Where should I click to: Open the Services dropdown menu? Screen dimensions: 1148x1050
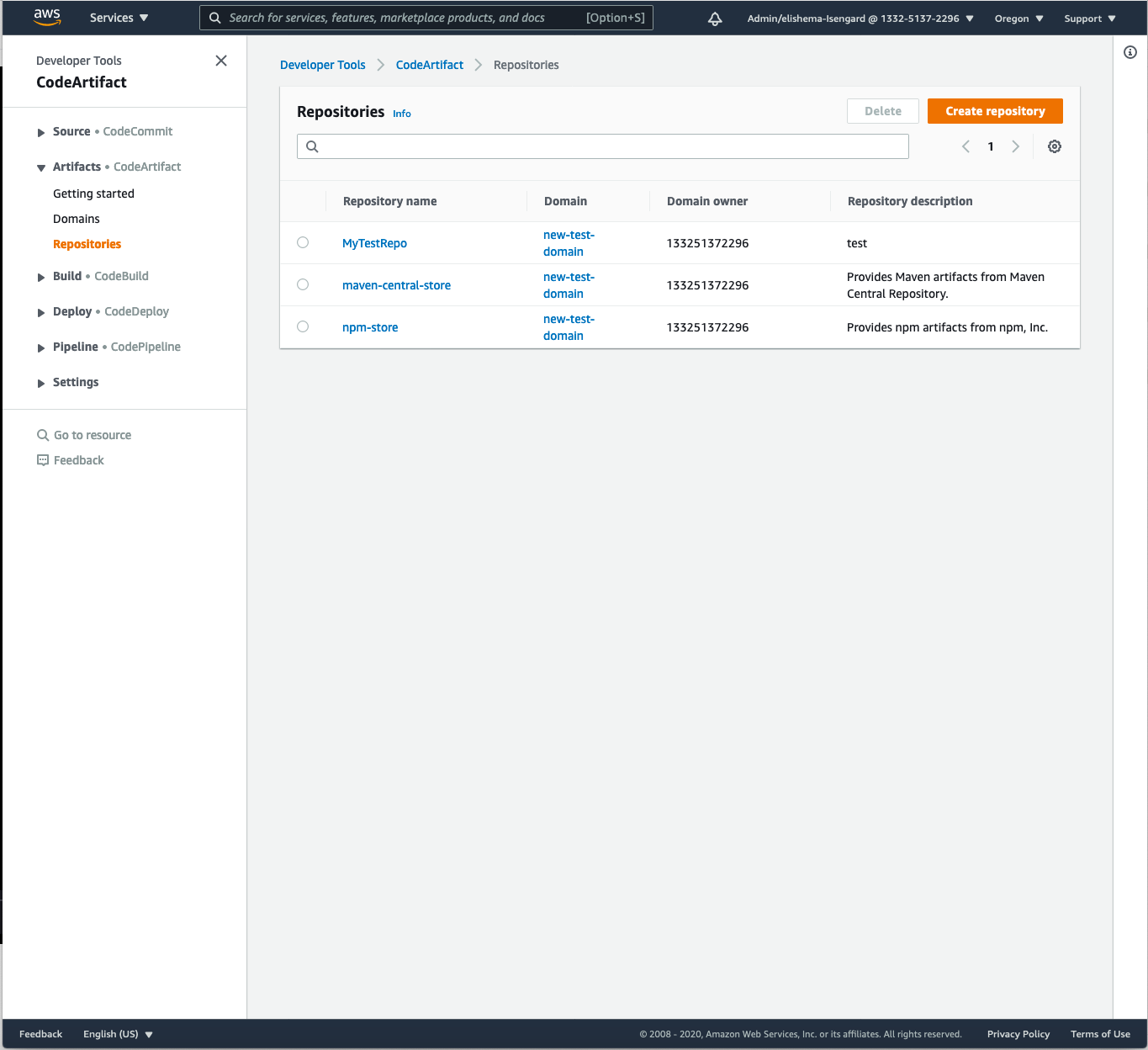[119, 18]
